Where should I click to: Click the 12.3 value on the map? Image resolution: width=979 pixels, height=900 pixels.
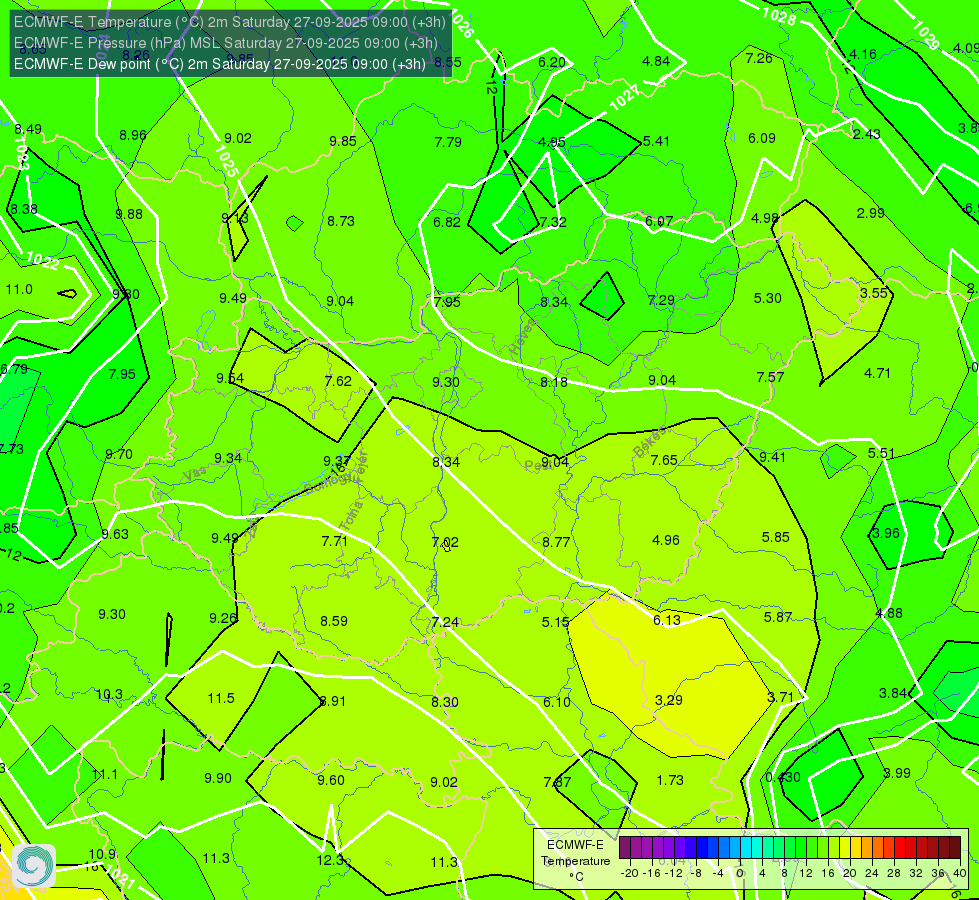pos(330,860)
